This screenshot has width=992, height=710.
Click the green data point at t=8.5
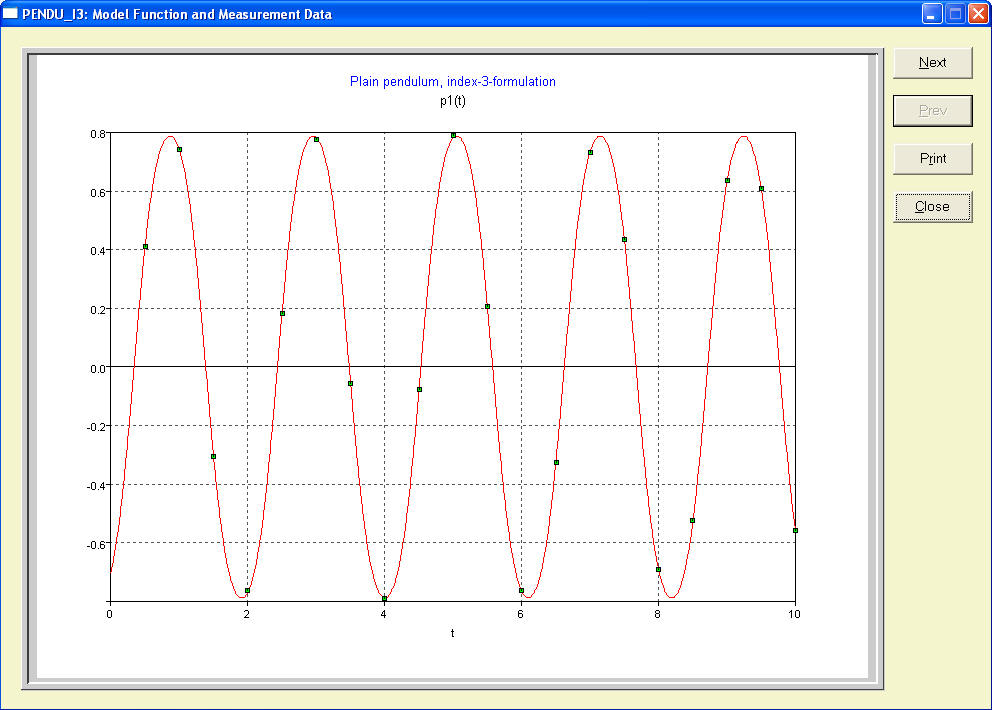click(x=692, y=520)
